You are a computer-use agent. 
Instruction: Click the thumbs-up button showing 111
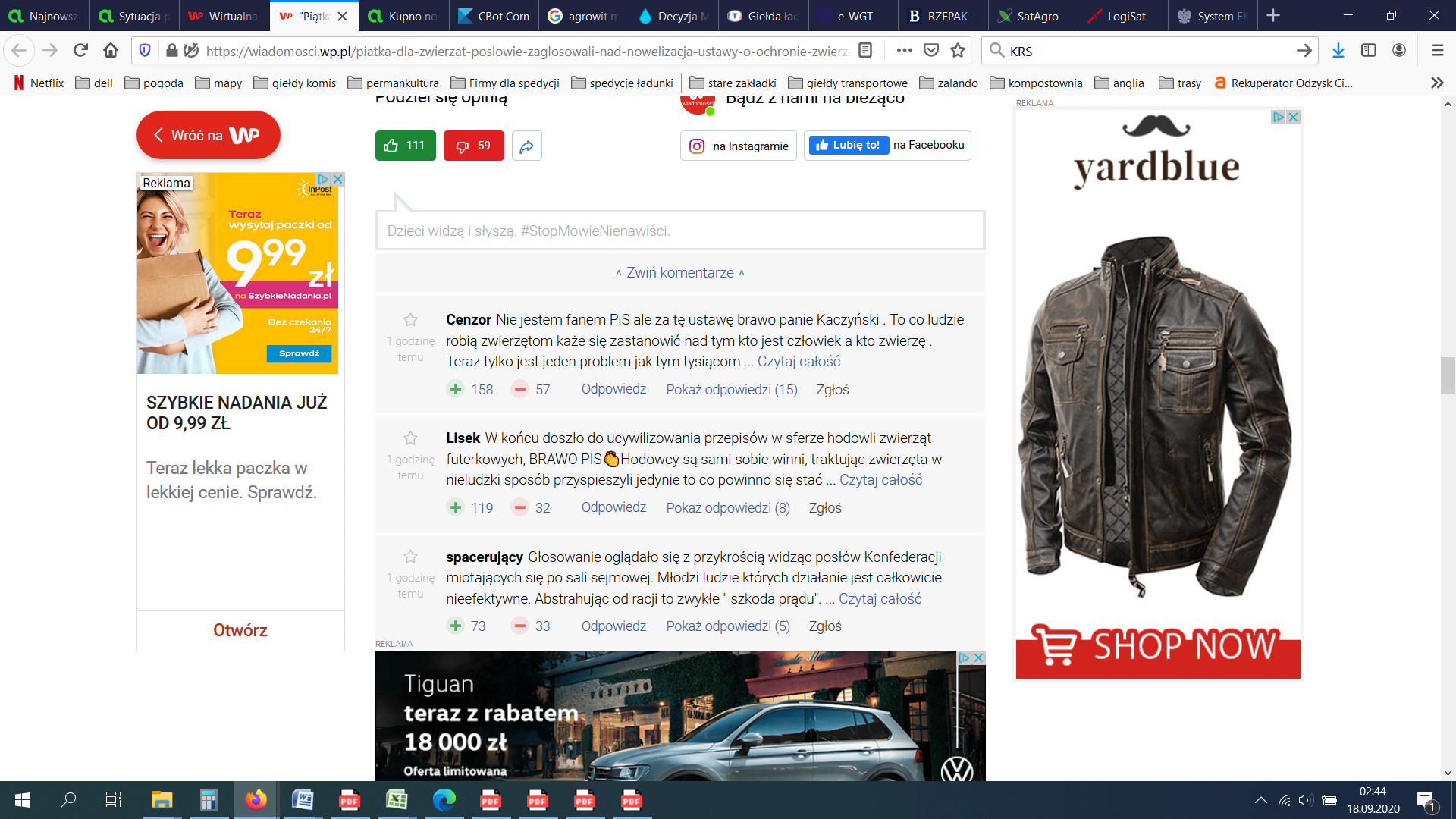point(405,146)
